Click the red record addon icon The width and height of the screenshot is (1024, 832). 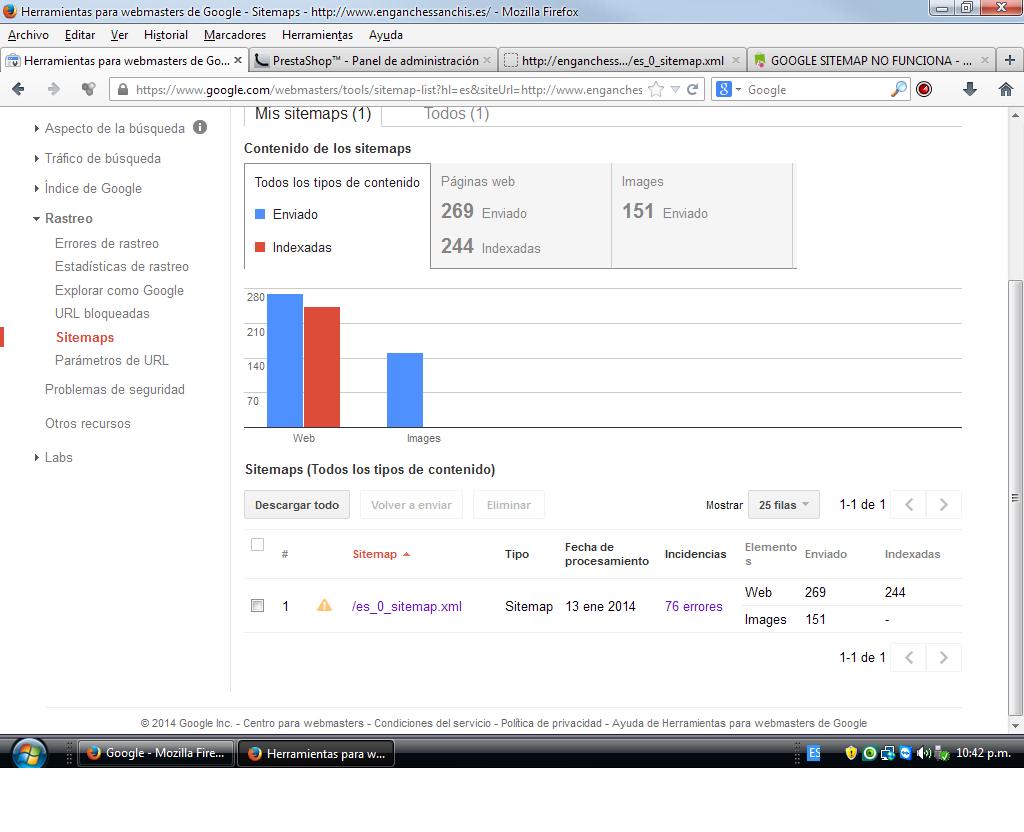924,89
